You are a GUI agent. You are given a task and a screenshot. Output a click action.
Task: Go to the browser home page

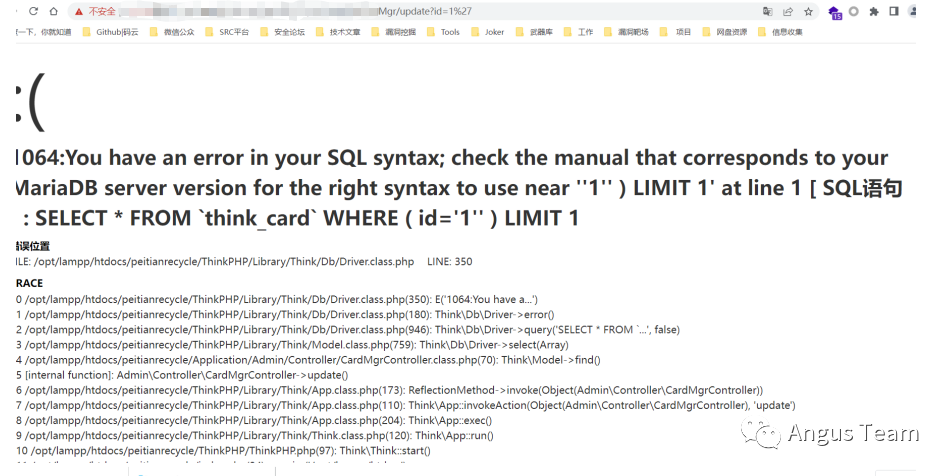pyautogui.click(x=53, y=12)
